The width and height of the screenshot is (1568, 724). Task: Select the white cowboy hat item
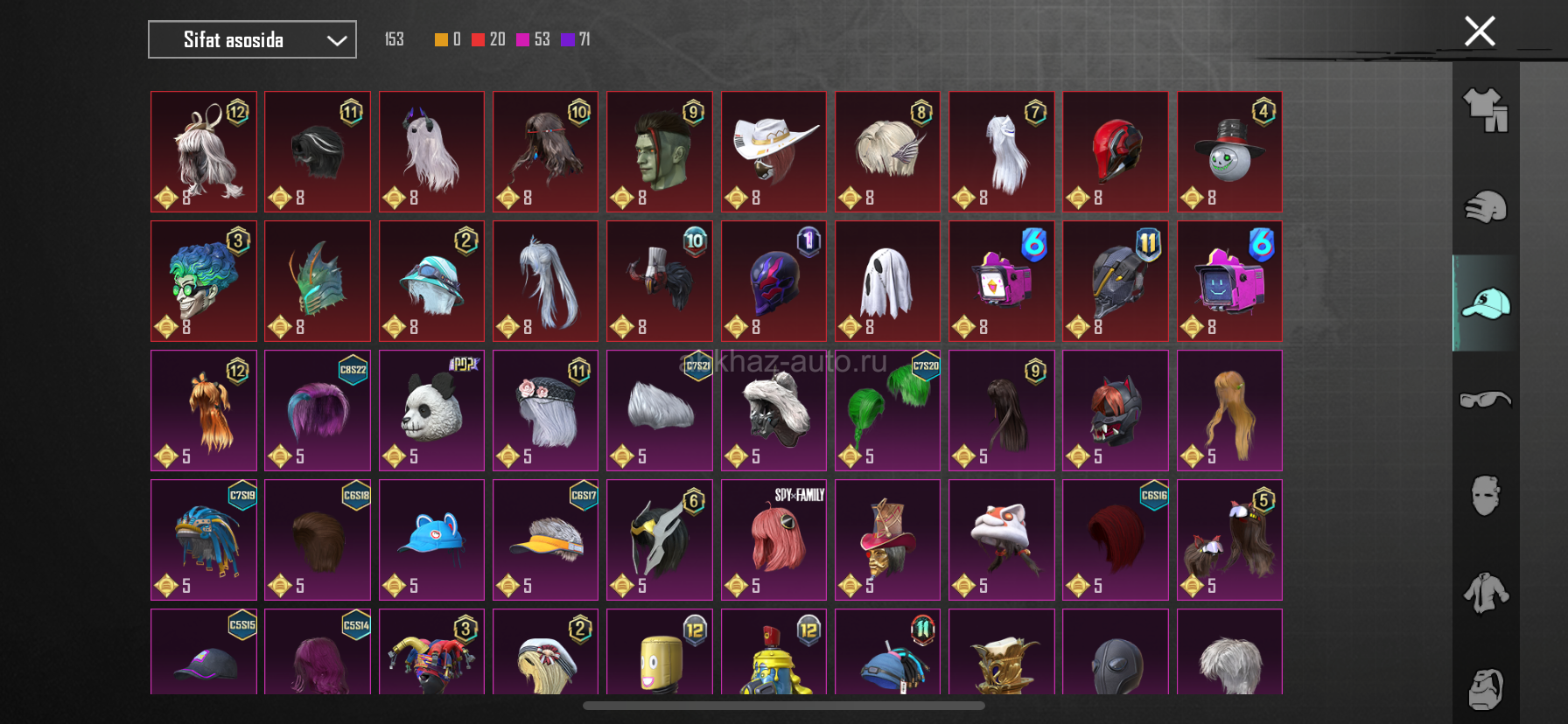tap(773, 151)
